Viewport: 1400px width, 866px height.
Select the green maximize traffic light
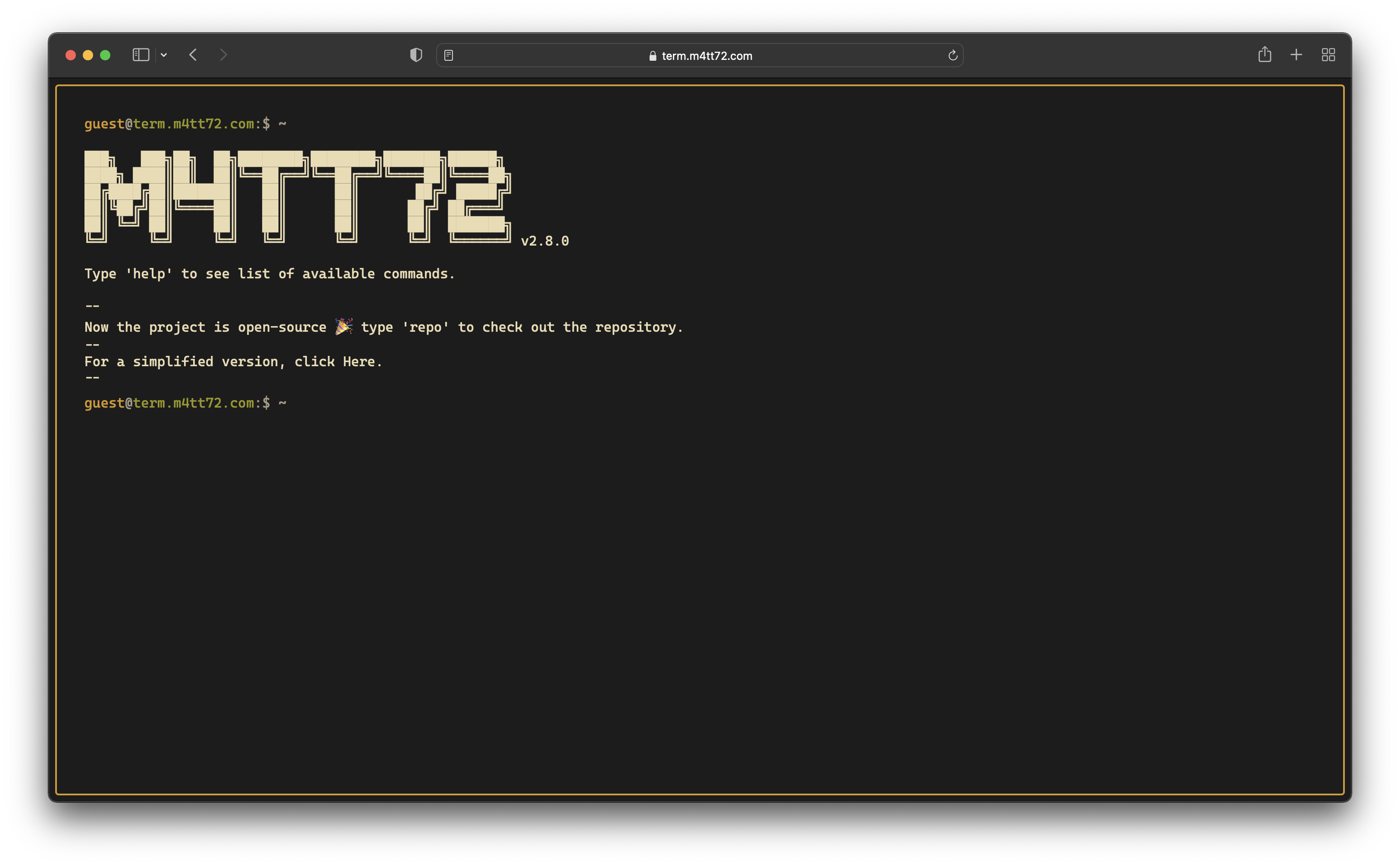point(106,54)
